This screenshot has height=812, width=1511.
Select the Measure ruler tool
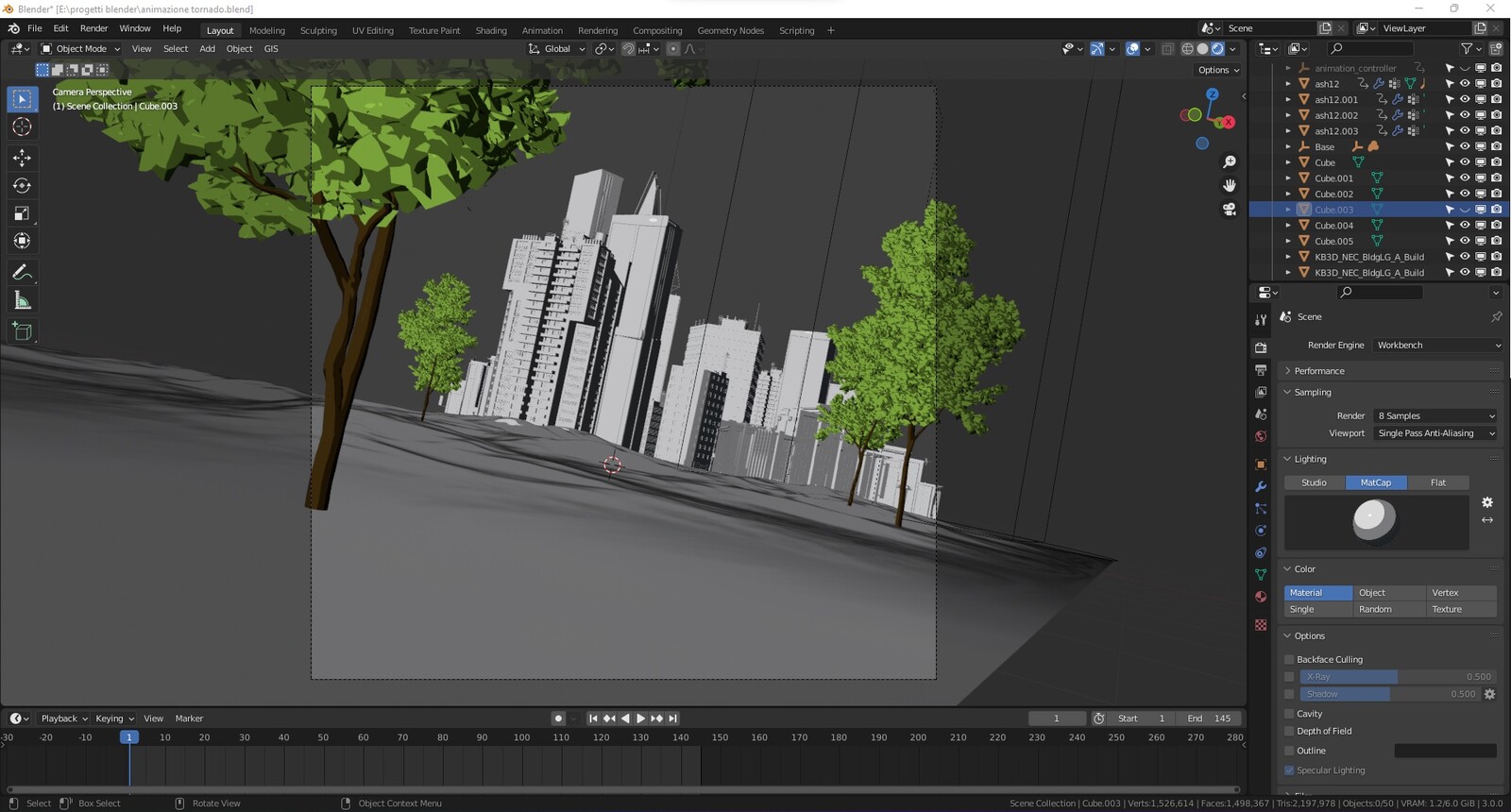point(22,301)
